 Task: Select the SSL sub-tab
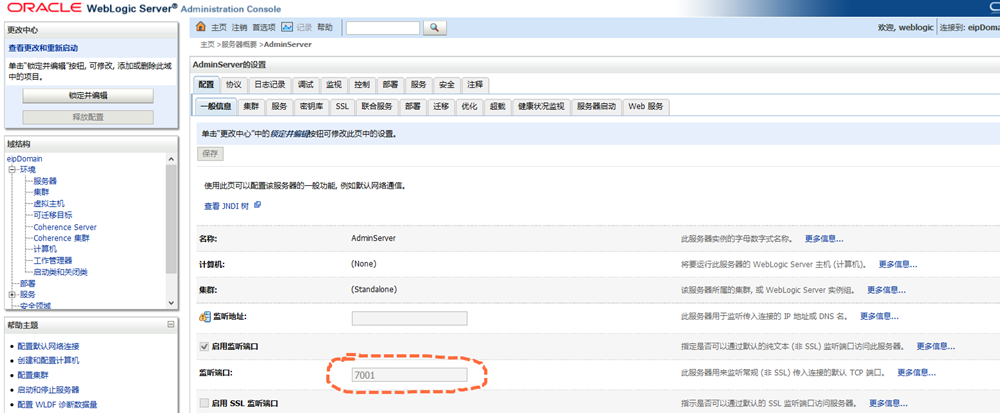(342, 106)
